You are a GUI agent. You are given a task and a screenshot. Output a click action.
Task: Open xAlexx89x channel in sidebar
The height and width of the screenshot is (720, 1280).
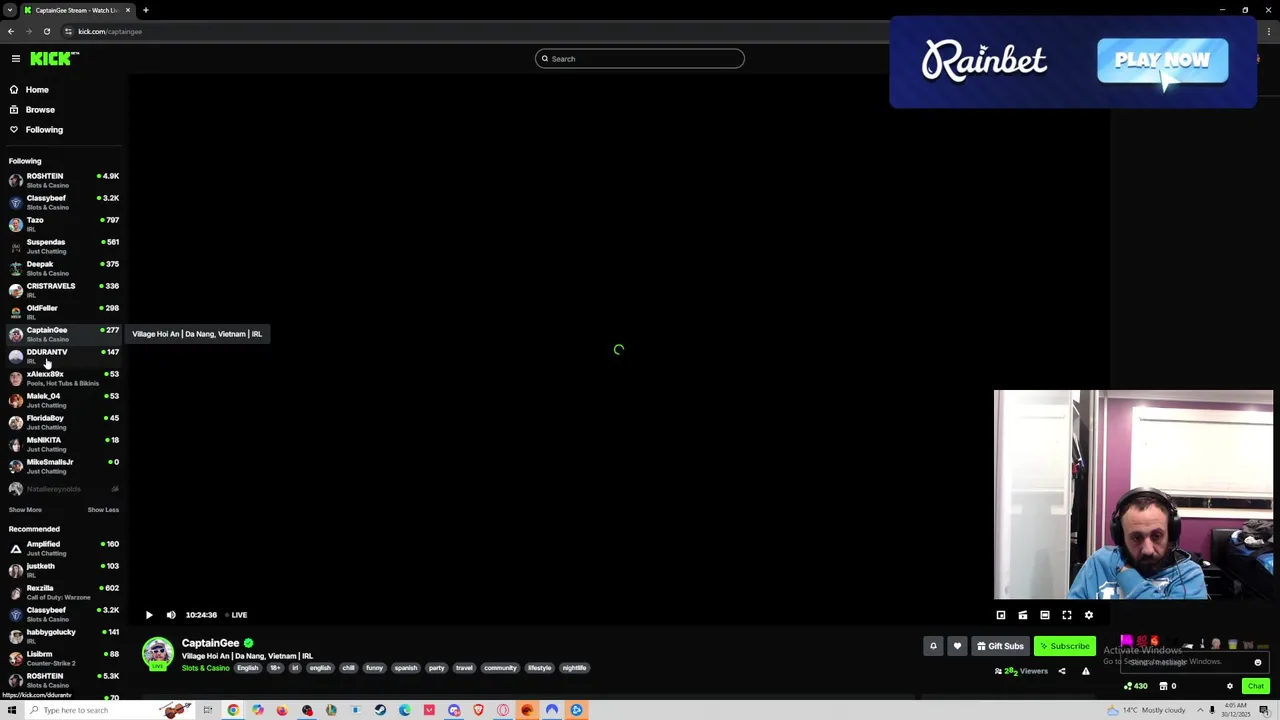64,378
